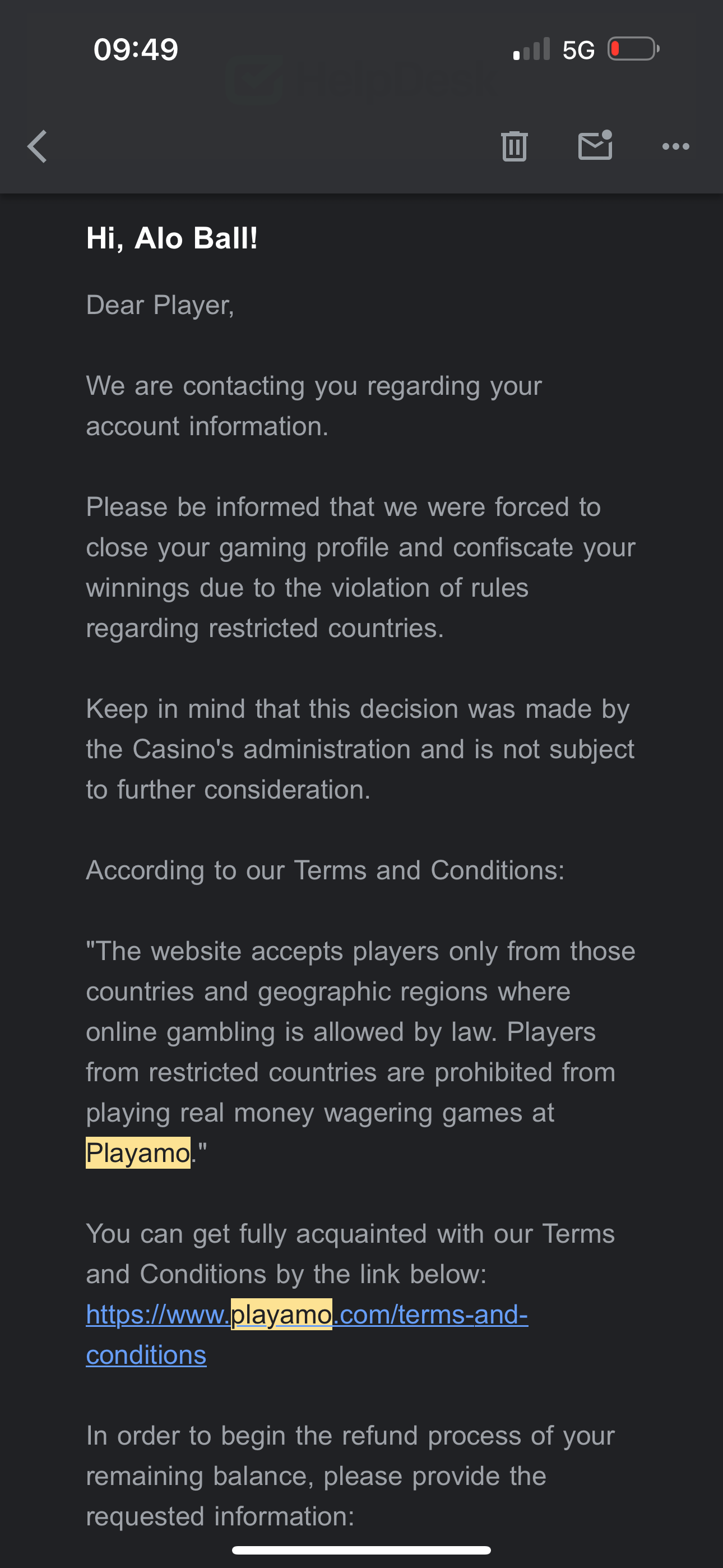Tap the battery indicator in status bar
Image resolution: width=723 pixels, height=1568 pixels.
[633, 49]
